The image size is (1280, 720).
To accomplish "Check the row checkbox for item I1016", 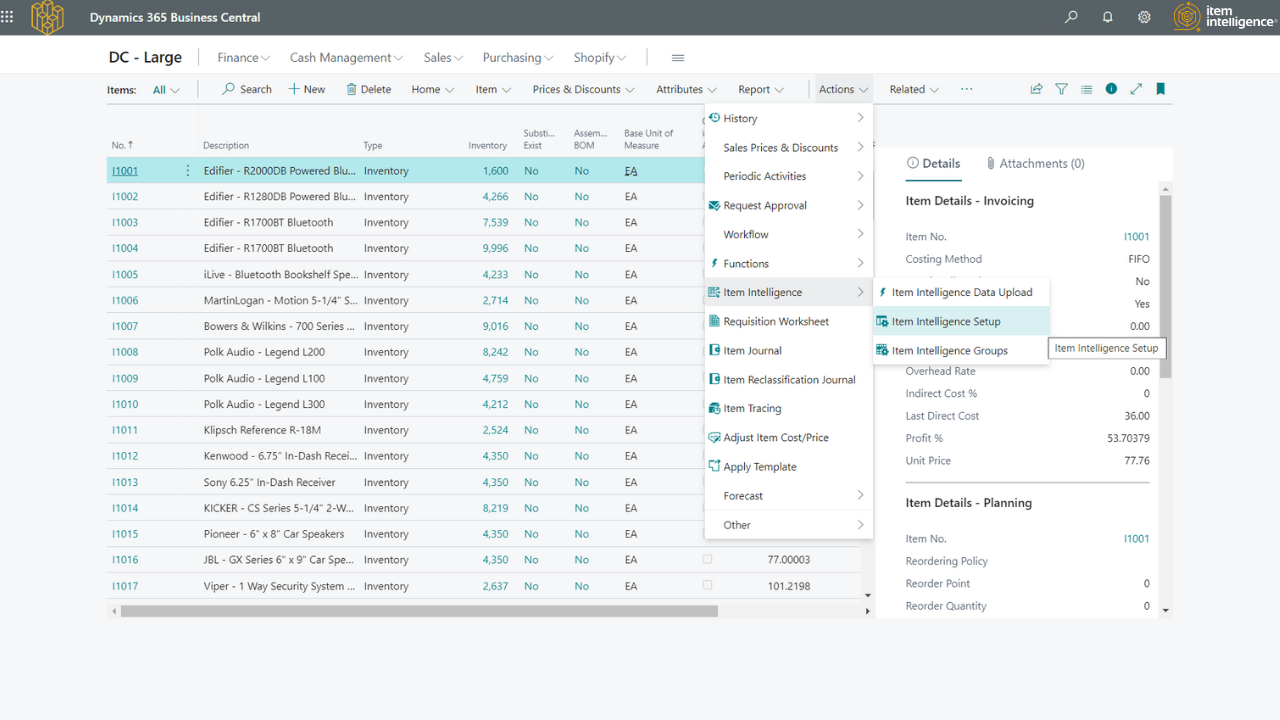I will 708,560.
